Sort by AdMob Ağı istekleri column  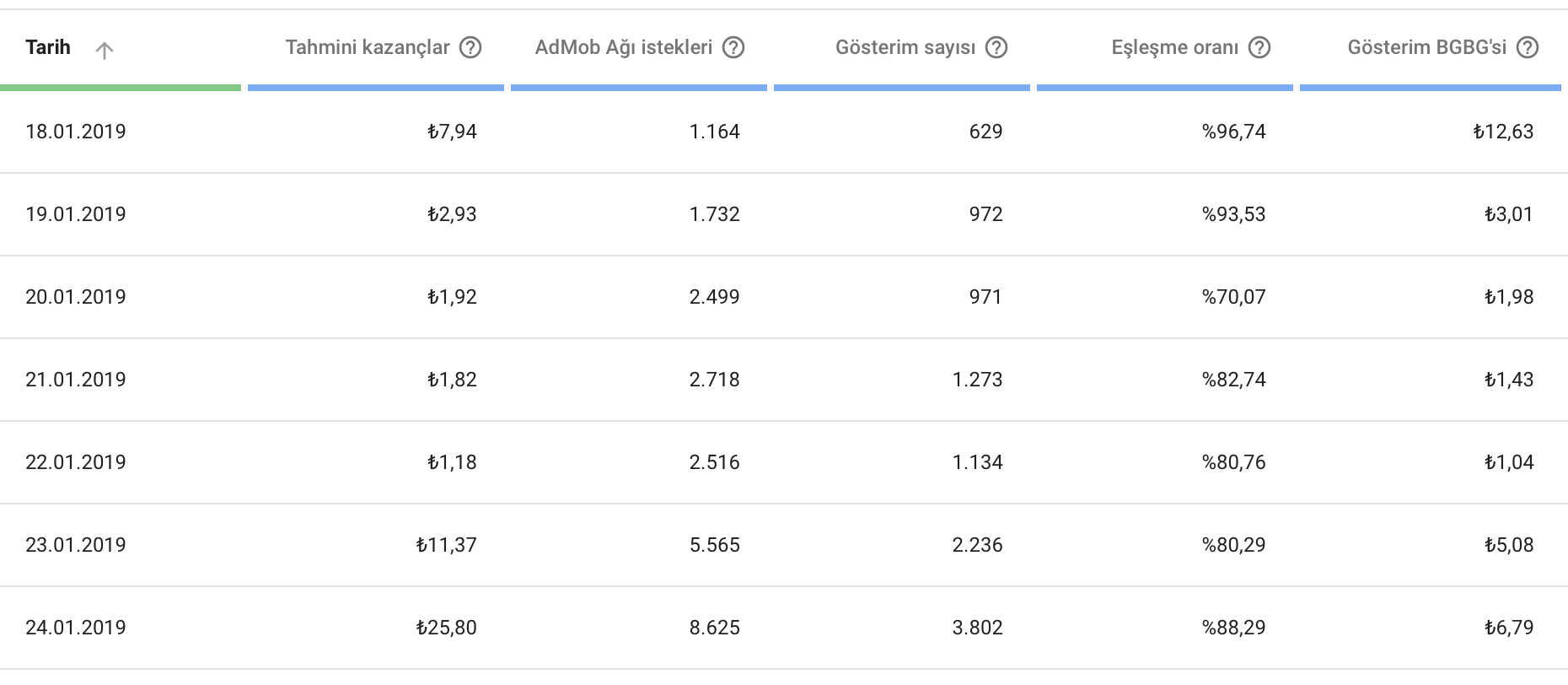624,47
